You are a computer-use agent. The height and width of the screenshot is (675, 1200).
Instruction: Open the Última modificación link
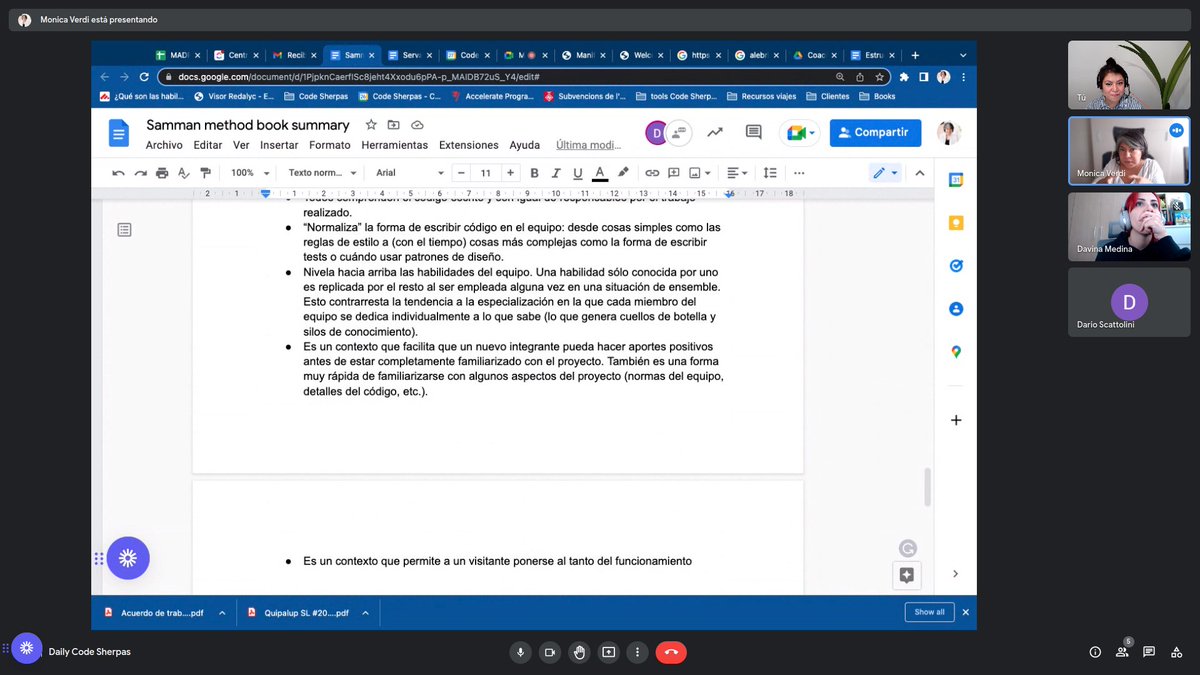tap(589, 145)
